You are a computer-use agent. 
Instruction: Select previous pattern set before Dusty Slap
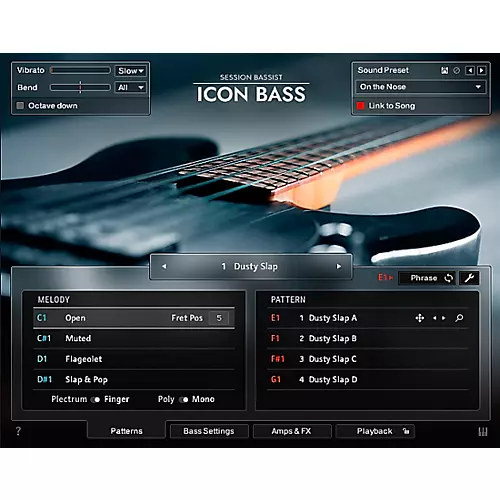tap(164, 266)
